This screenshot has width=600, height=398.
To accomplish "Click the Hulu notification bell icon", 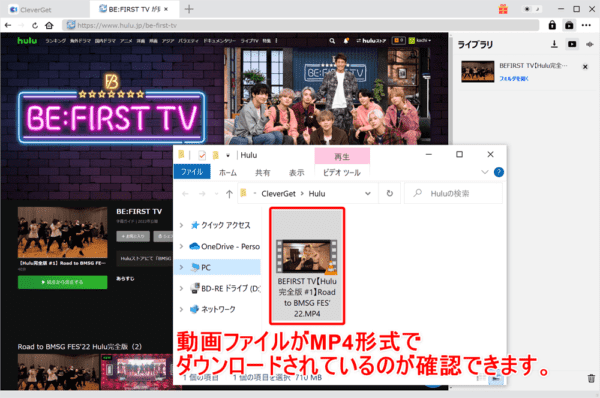I will tap(346, 41).
